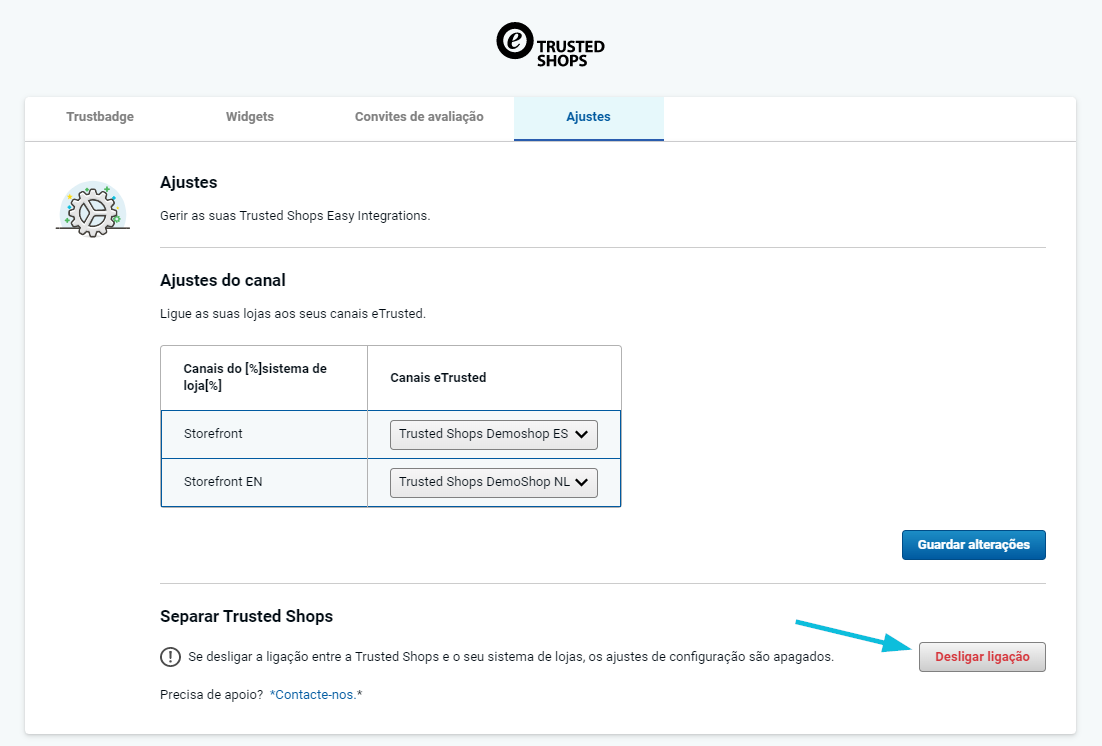
Task: Click the Ligue as suas lojas description
Action: click(293, 314)
